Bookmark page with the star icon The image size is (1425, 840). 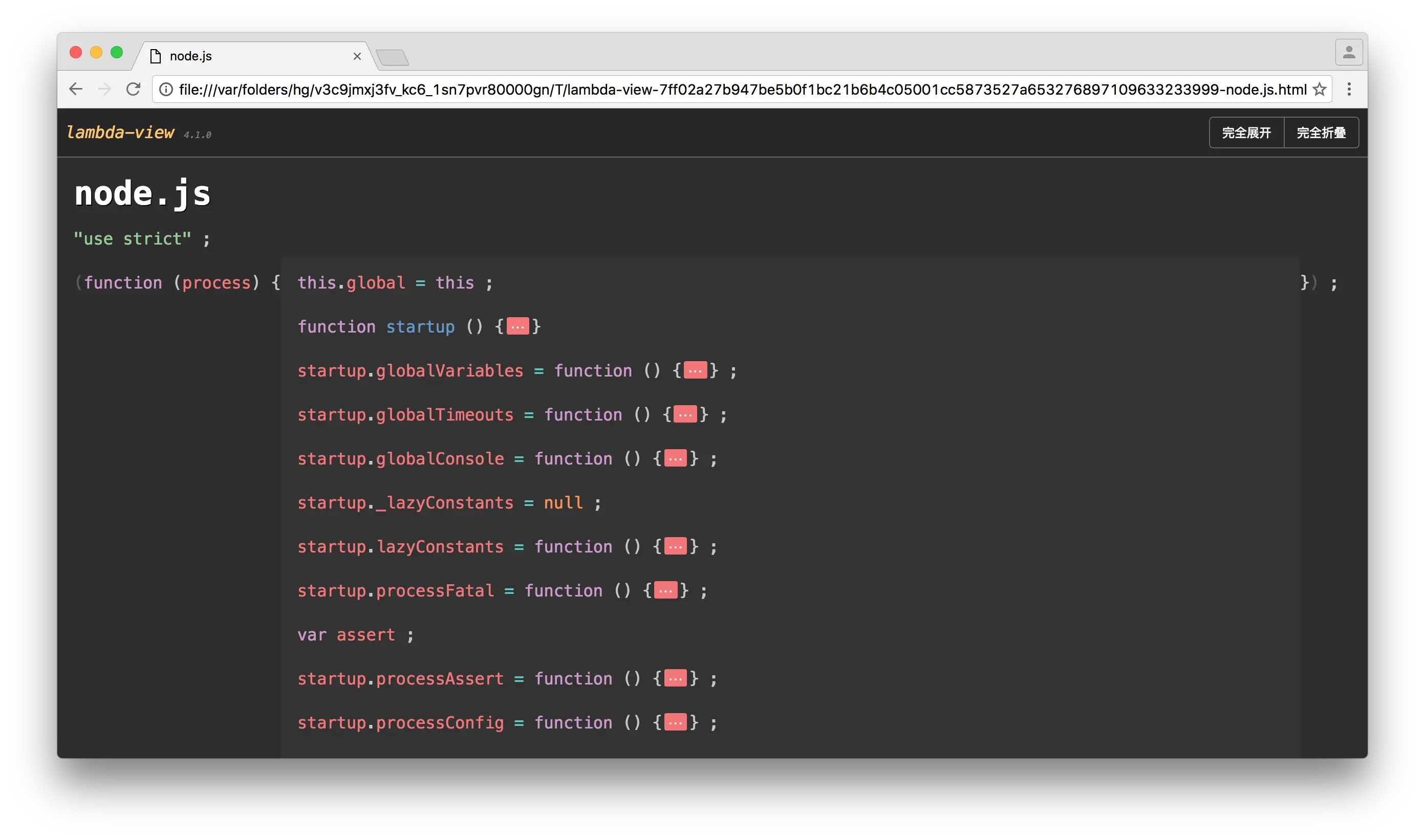point(1320,89)
